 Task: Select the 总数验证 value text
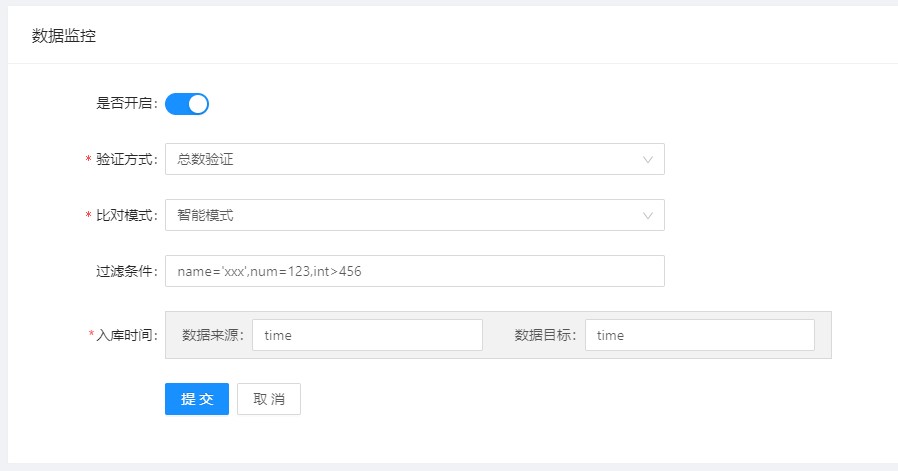[x=206, y=159]
